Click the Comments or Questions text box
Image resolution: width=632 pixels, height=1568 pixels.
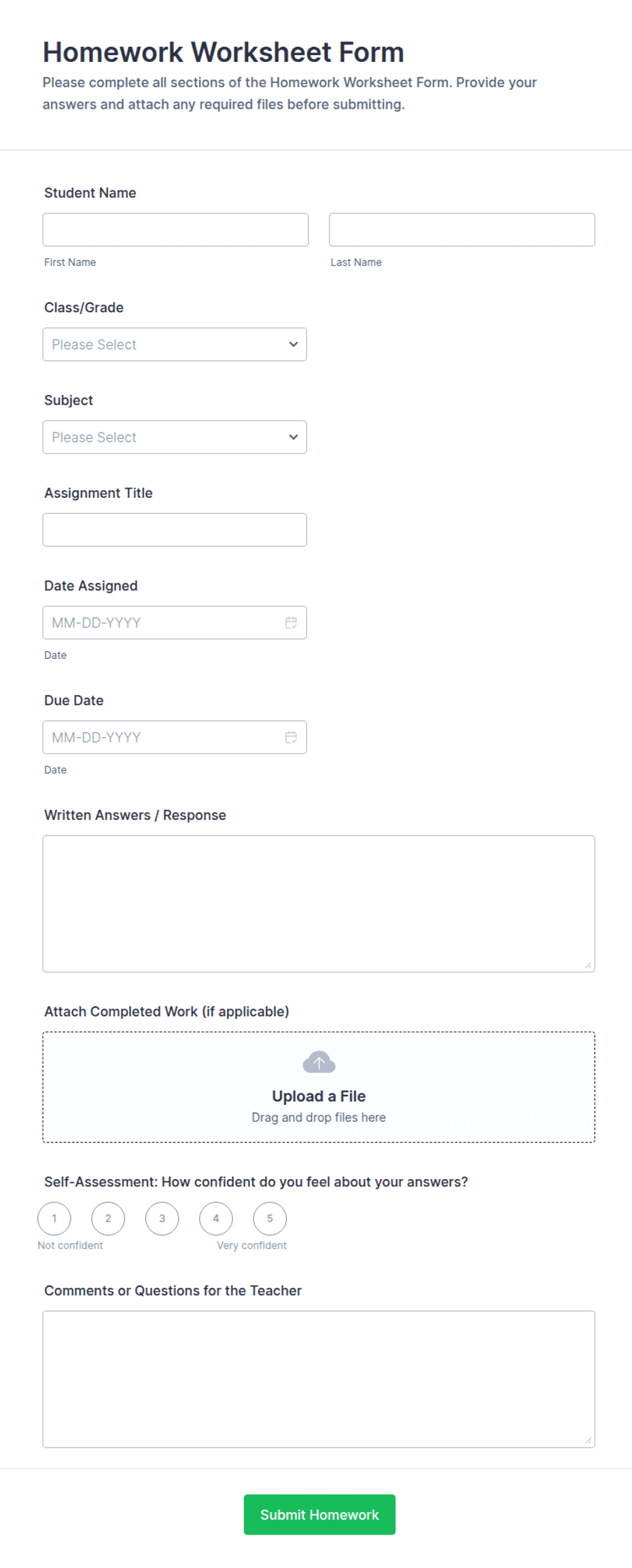[319, 1379]
